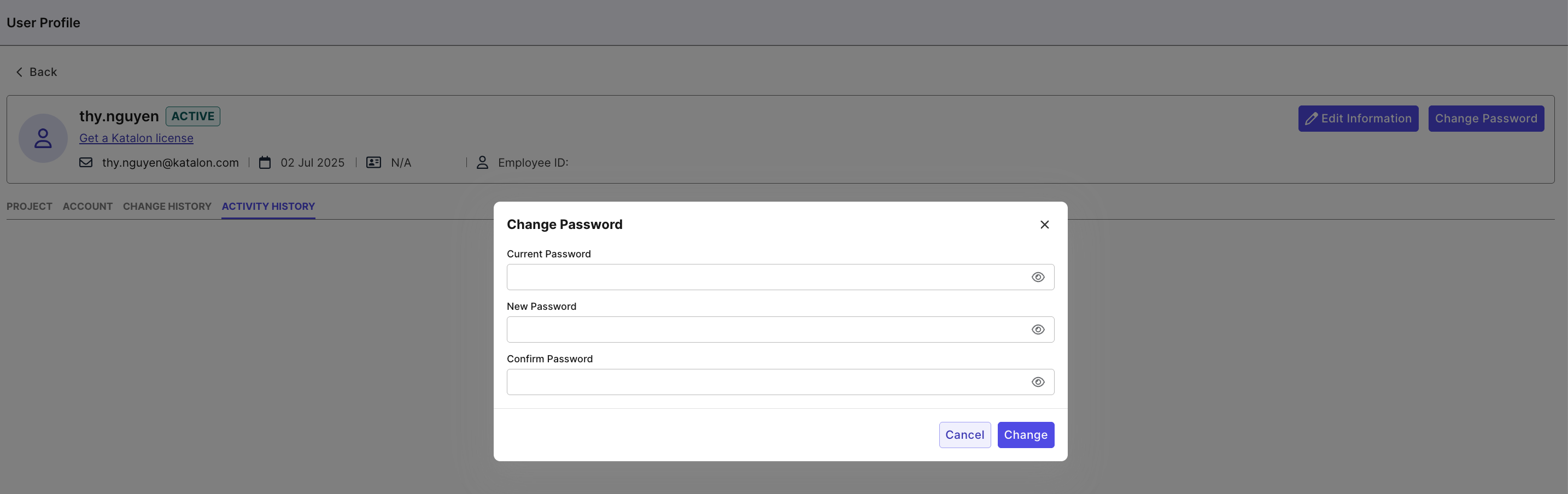This screenshot has height=494, width=1568.
Task: Open the Get a Katalon license link
Action: pos(136,138)
